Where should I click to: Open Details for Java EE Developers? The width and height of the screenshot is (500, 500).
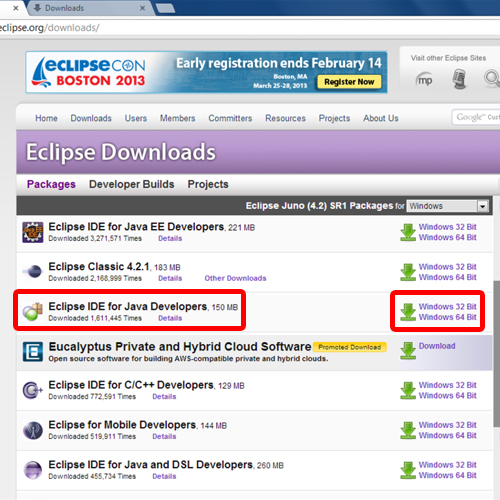(x=170, y=238)
